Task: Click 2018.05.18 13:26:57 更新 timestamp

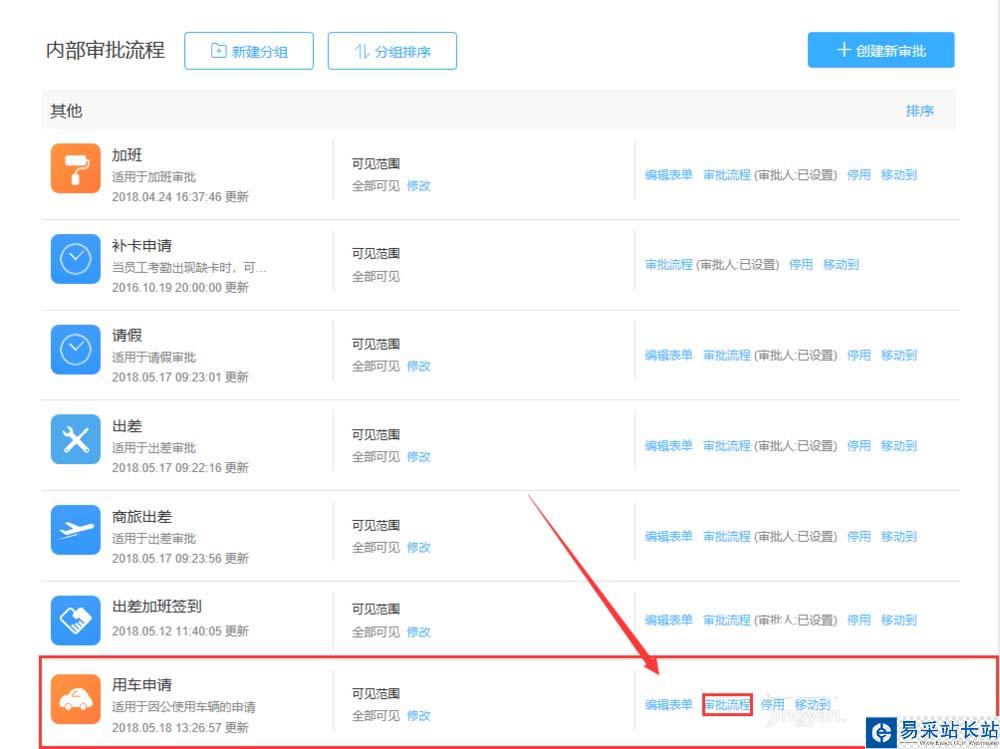Action: coord(180,727)
